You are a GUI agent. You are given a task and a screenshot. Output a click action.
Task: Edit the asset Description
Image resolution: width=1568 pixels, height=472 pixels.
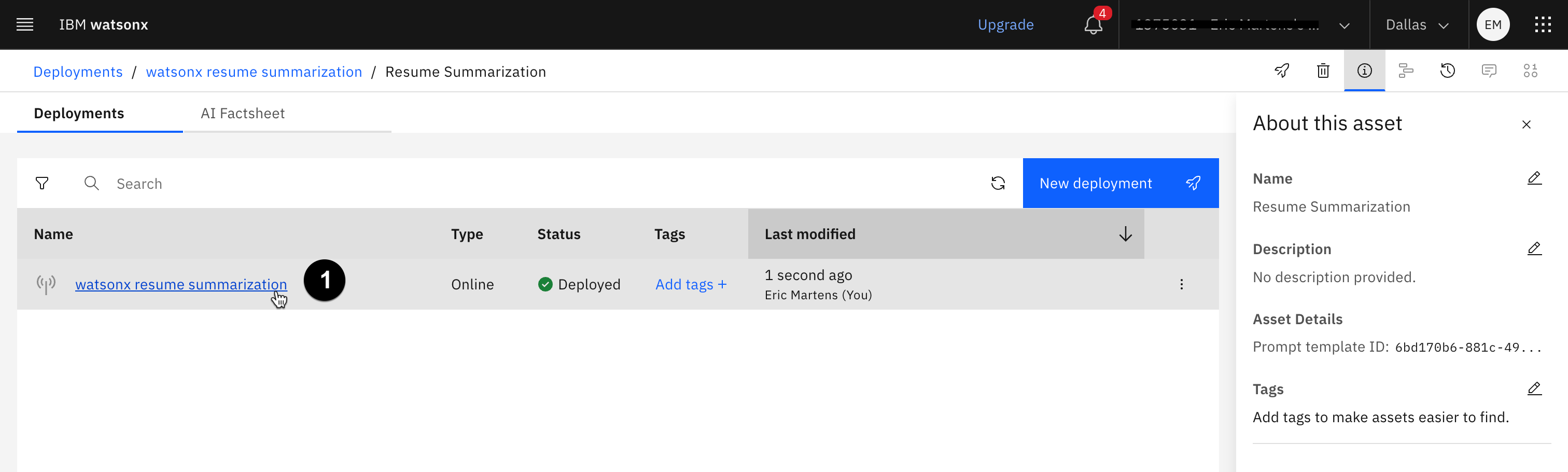pos(1534,249)
